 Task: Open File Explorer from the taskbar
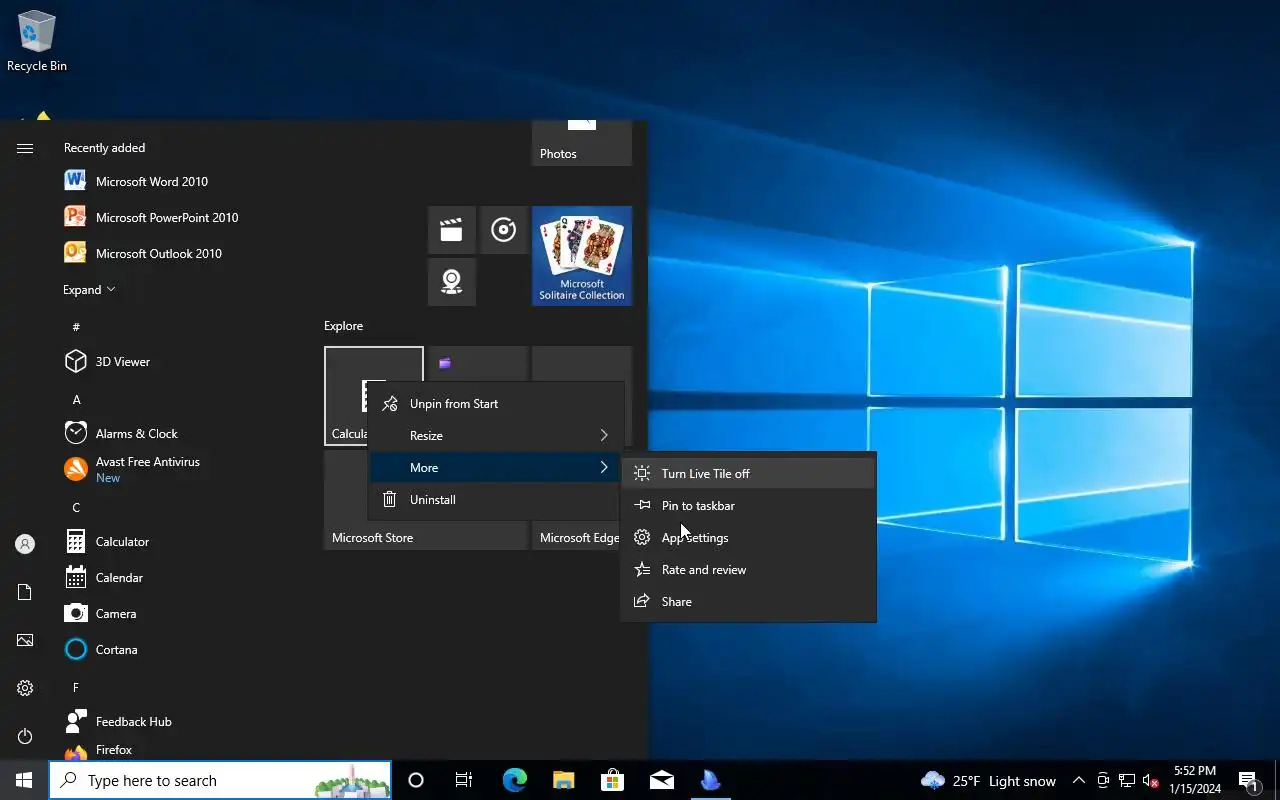563,780
